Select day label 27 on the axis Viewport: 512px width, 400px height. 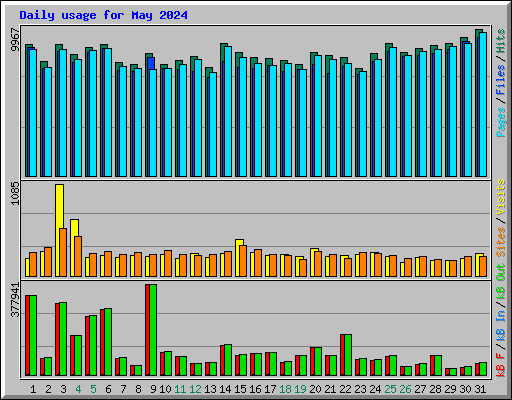point(420,389)
